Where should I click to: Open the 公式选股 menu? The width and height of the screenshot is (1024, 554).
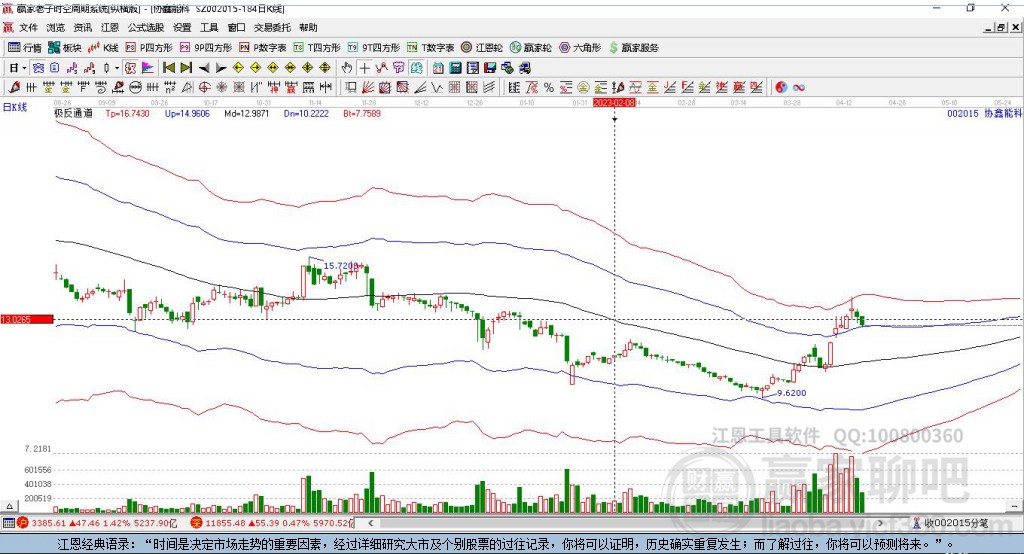[146, 27]
